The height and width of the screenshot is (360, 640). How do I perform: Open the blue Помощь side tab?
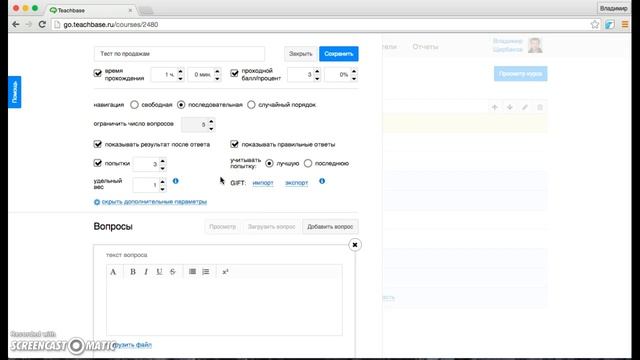point(15,92)
